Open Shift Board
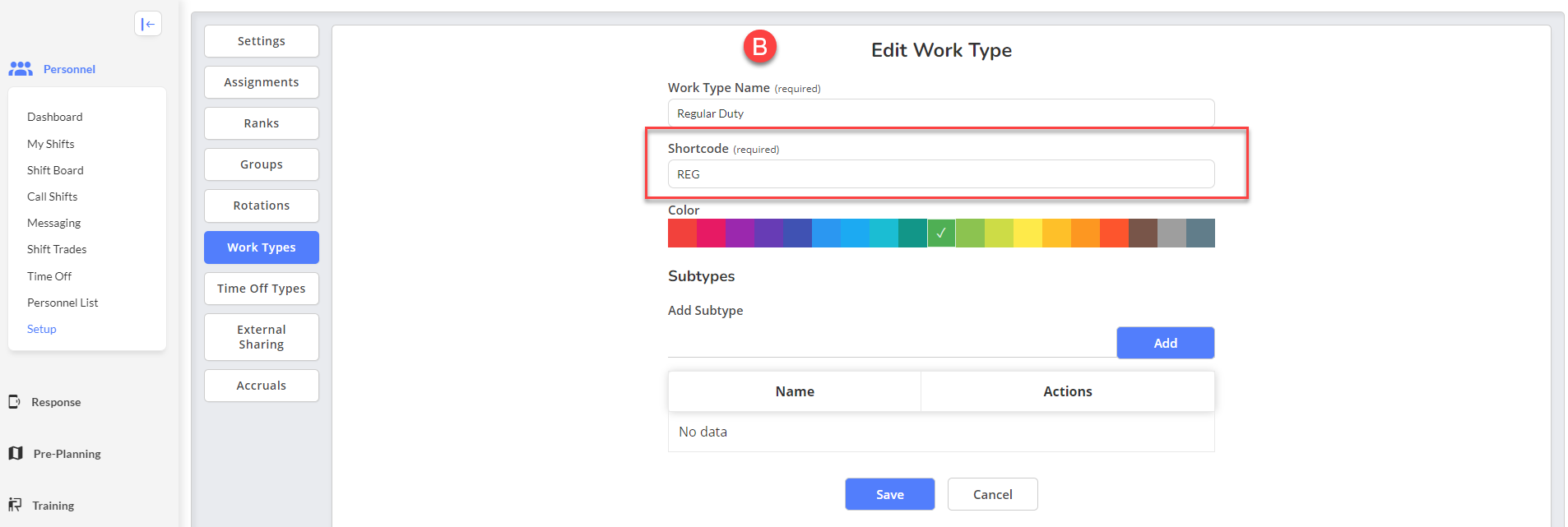 [x=55, y=170]
